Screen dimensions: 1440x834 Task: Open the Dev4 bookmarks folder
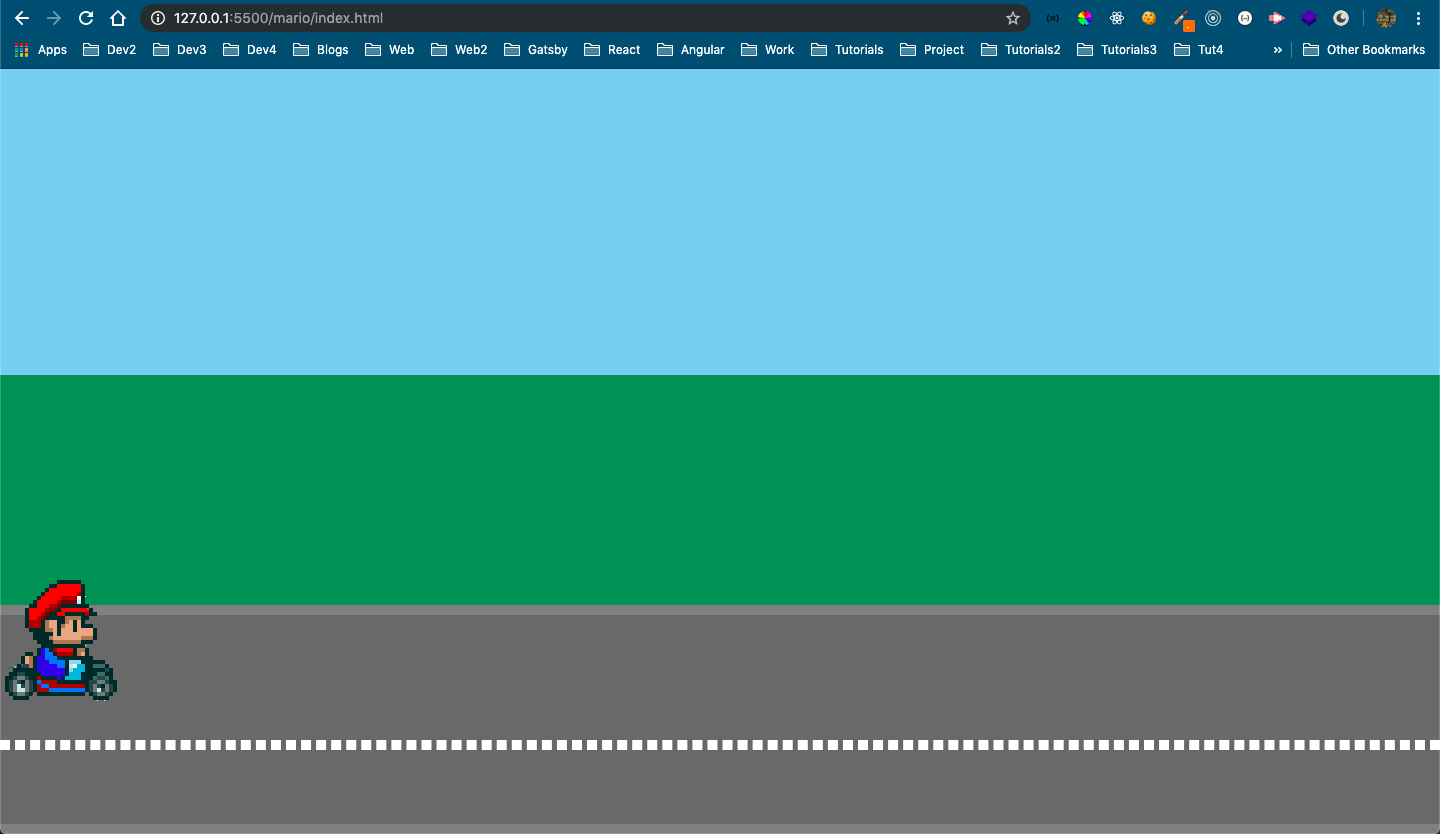[x=250, y=49]
